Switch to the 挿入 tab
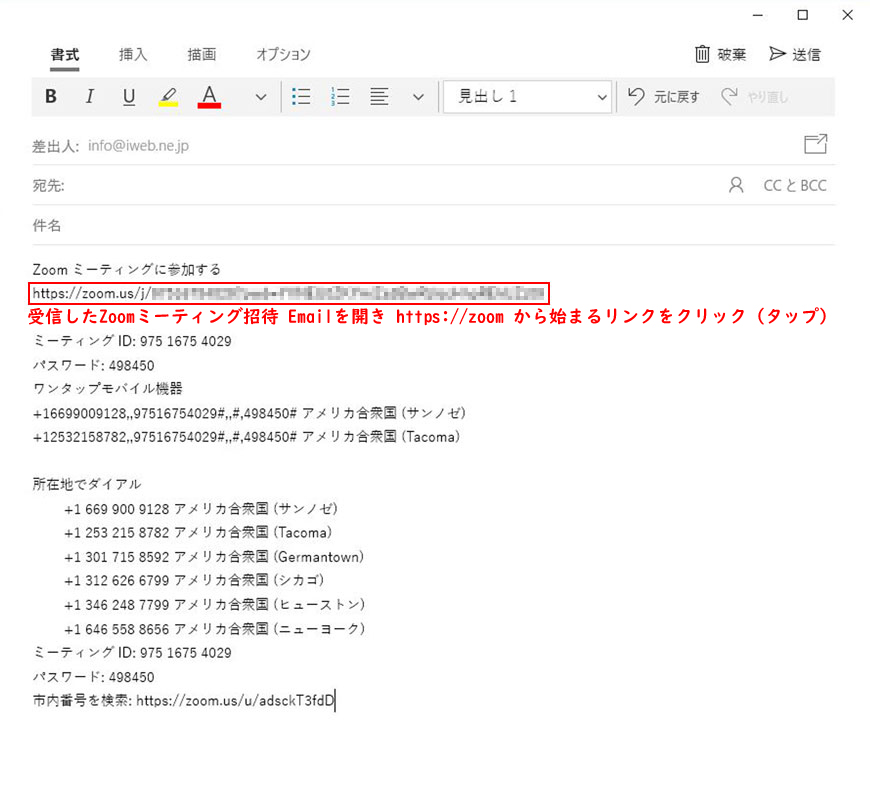This screenshot has width=870, height=800. click(x=133, y=54)
